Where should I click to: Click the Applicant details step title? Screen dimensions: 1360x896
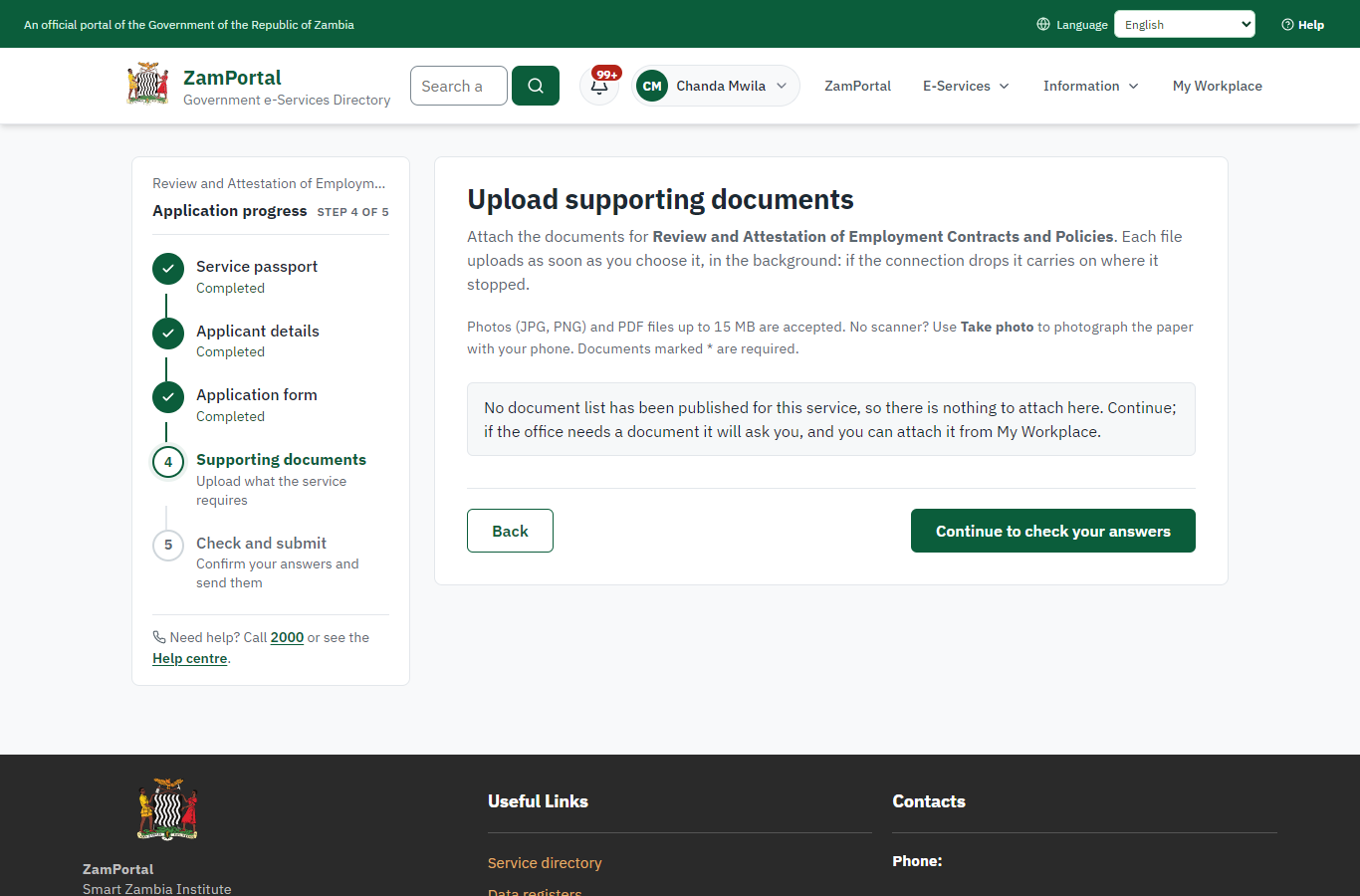pos(258,331)
